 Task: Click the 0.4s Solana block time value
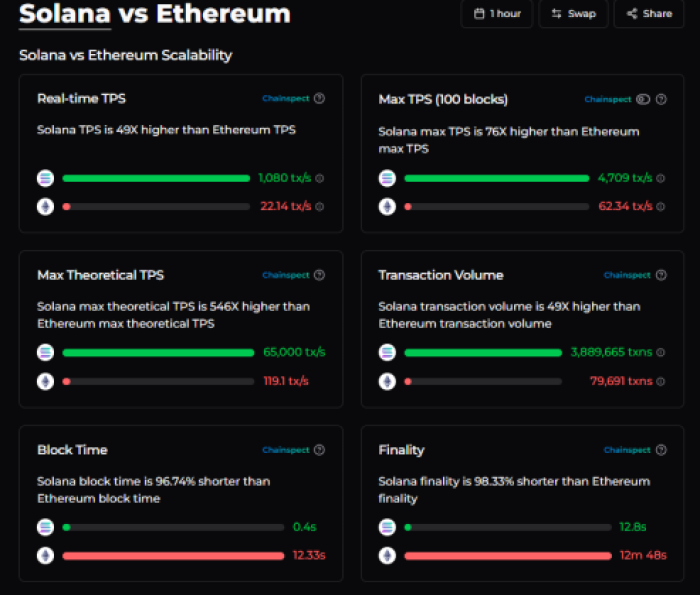click(x=304, y=527)
